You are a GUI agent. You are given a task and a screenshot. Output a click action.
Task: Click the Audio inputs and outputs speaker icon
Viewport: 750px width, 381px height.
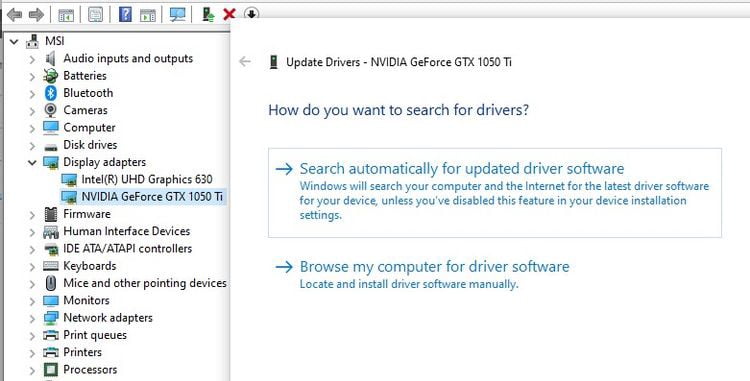[x=51, y=59]
